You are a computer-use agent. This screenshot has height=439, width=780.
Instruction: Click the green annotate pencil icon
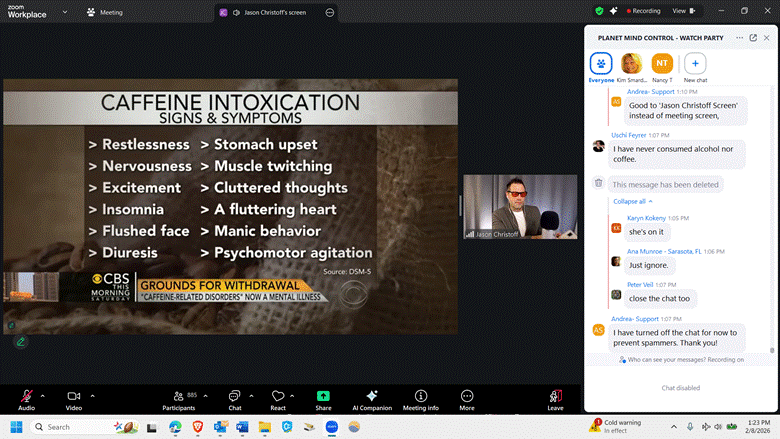(21, 342)
